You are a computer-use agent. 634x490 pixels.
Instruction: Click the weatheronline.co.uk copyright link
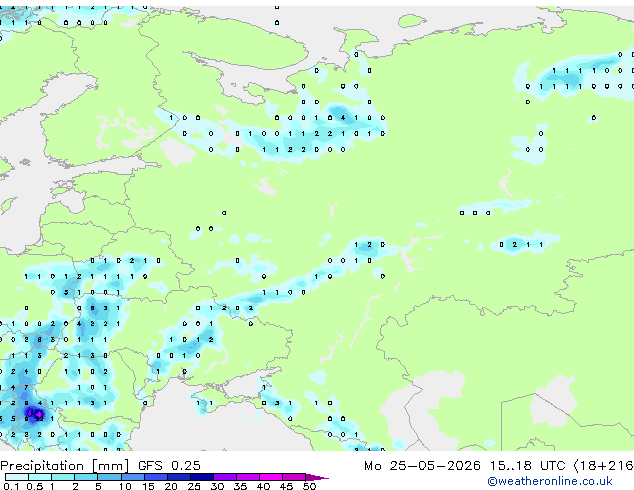550,481
